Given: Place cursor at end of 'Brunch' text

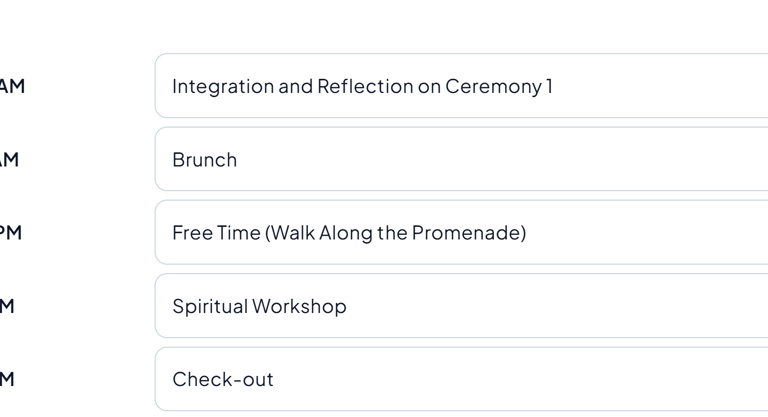Looking at the screenshot, I should tap(238, 159).
